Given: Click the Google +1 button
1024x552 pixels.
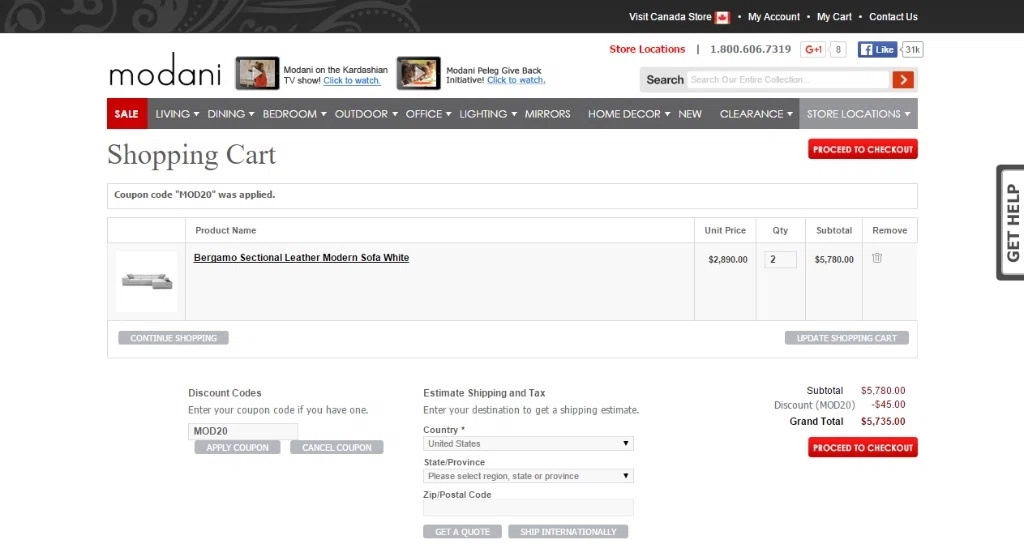Looking at the screenshot, I should coord(813,50).
